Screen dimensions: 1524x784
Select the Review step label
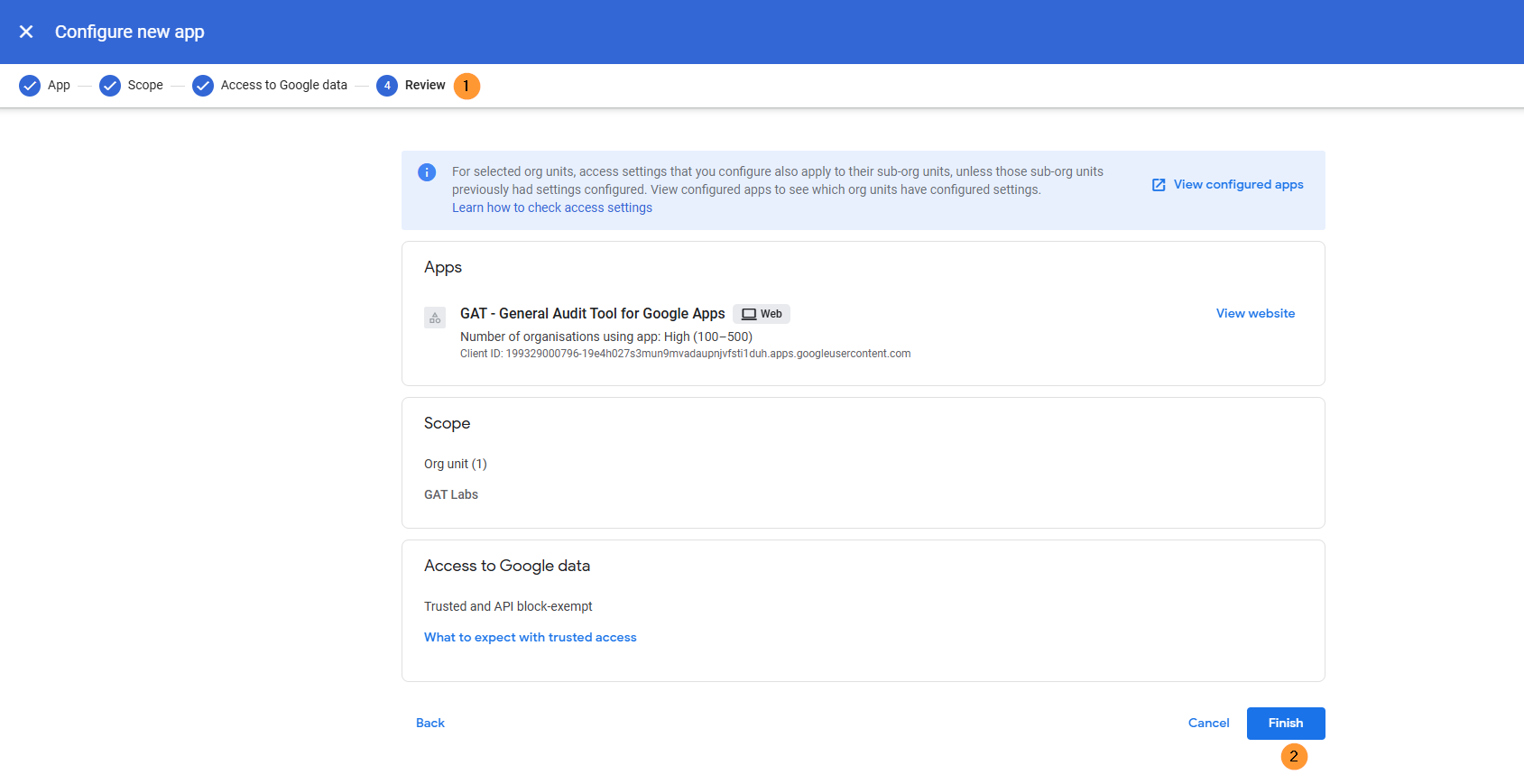tap(425, 86)
